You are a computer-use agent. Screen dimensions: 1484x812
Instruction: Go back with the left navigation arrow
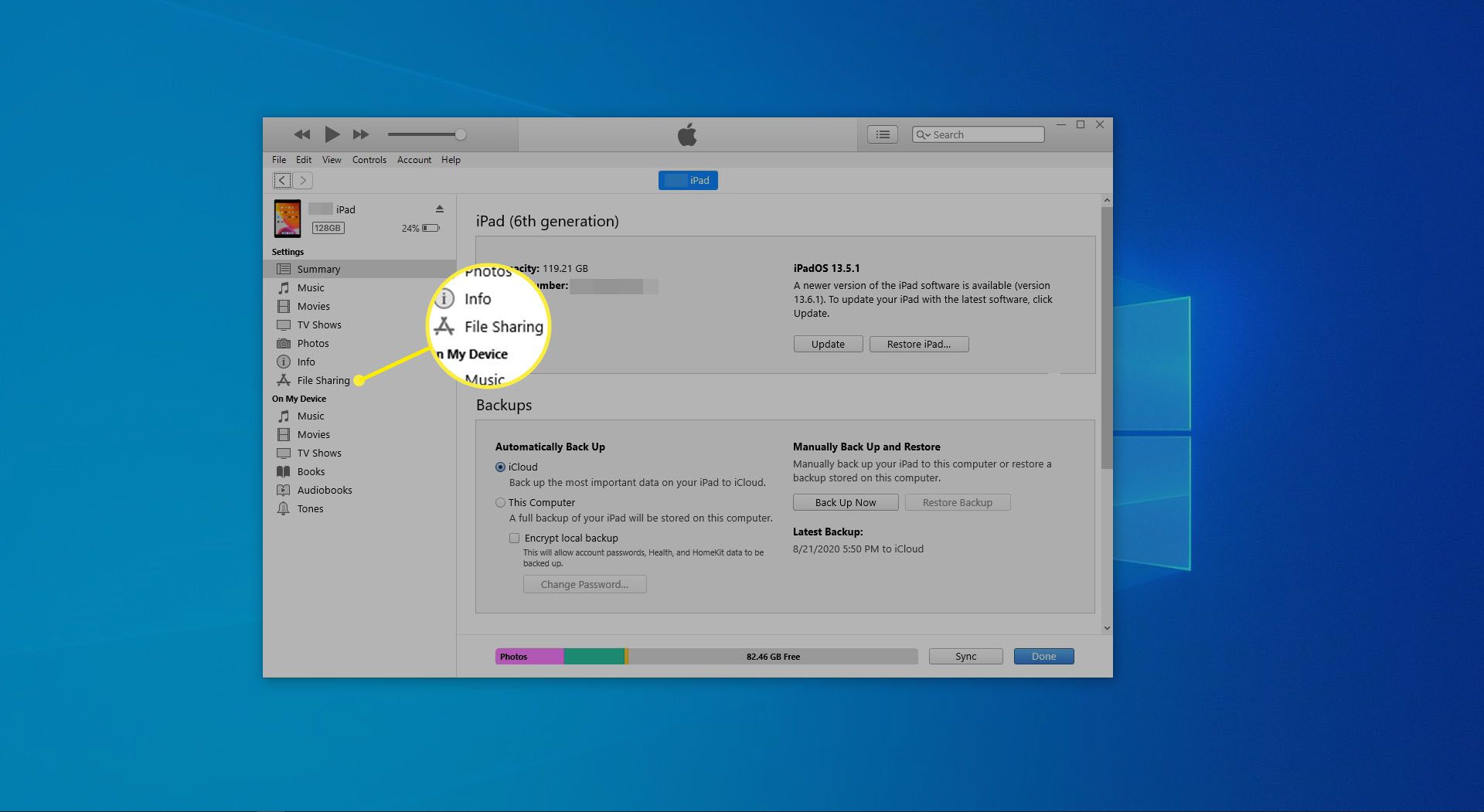(x=282, y=180)
